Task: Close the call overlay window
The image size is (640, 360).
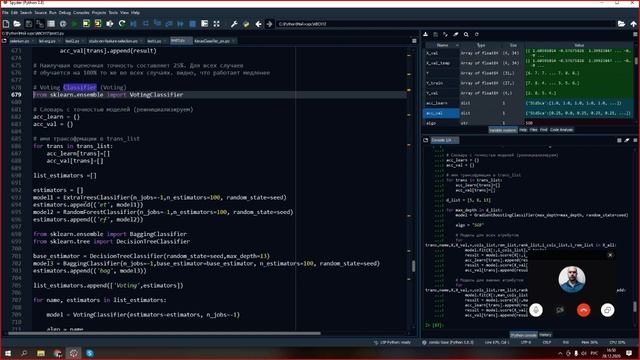Action: (610, 255)
